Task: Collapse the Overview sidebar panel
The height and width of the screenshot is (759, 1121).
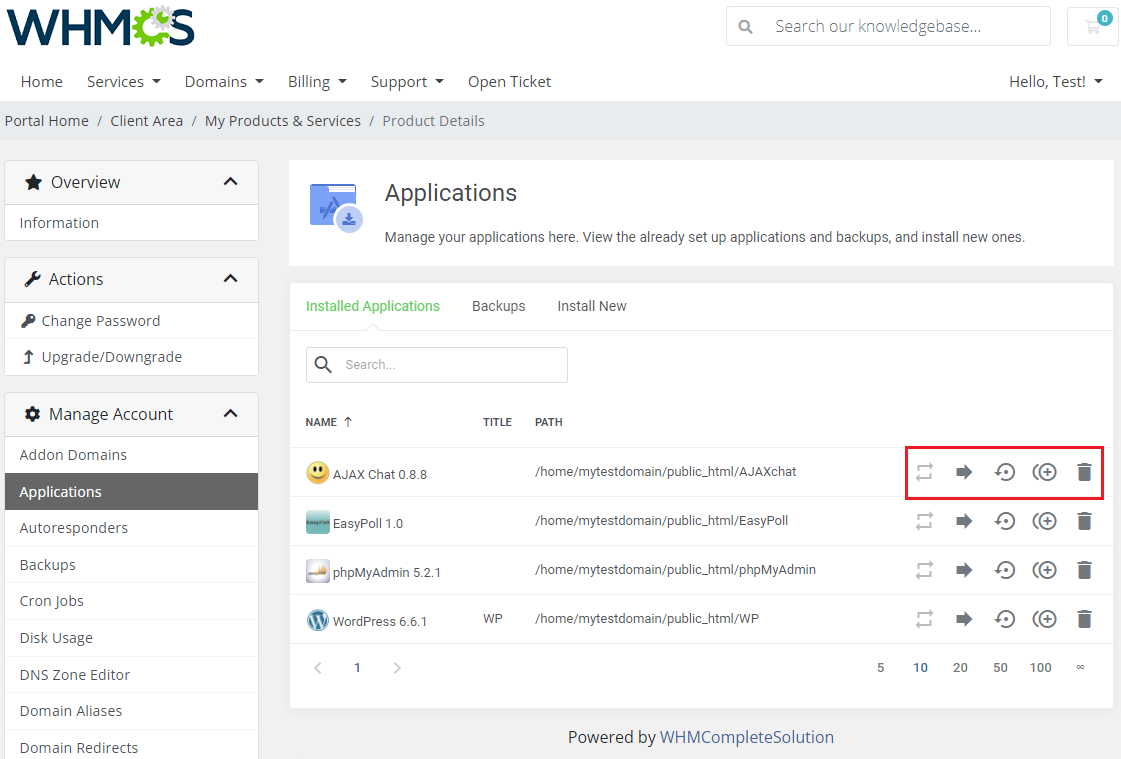Action: (x=230, y=182)
